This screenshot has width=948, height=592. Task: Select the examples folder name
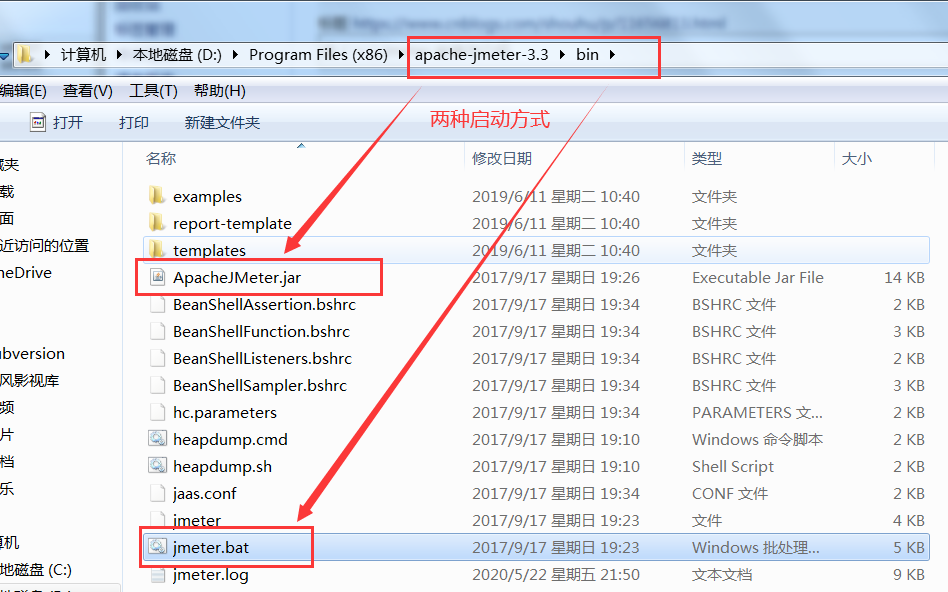click(207, 197)
